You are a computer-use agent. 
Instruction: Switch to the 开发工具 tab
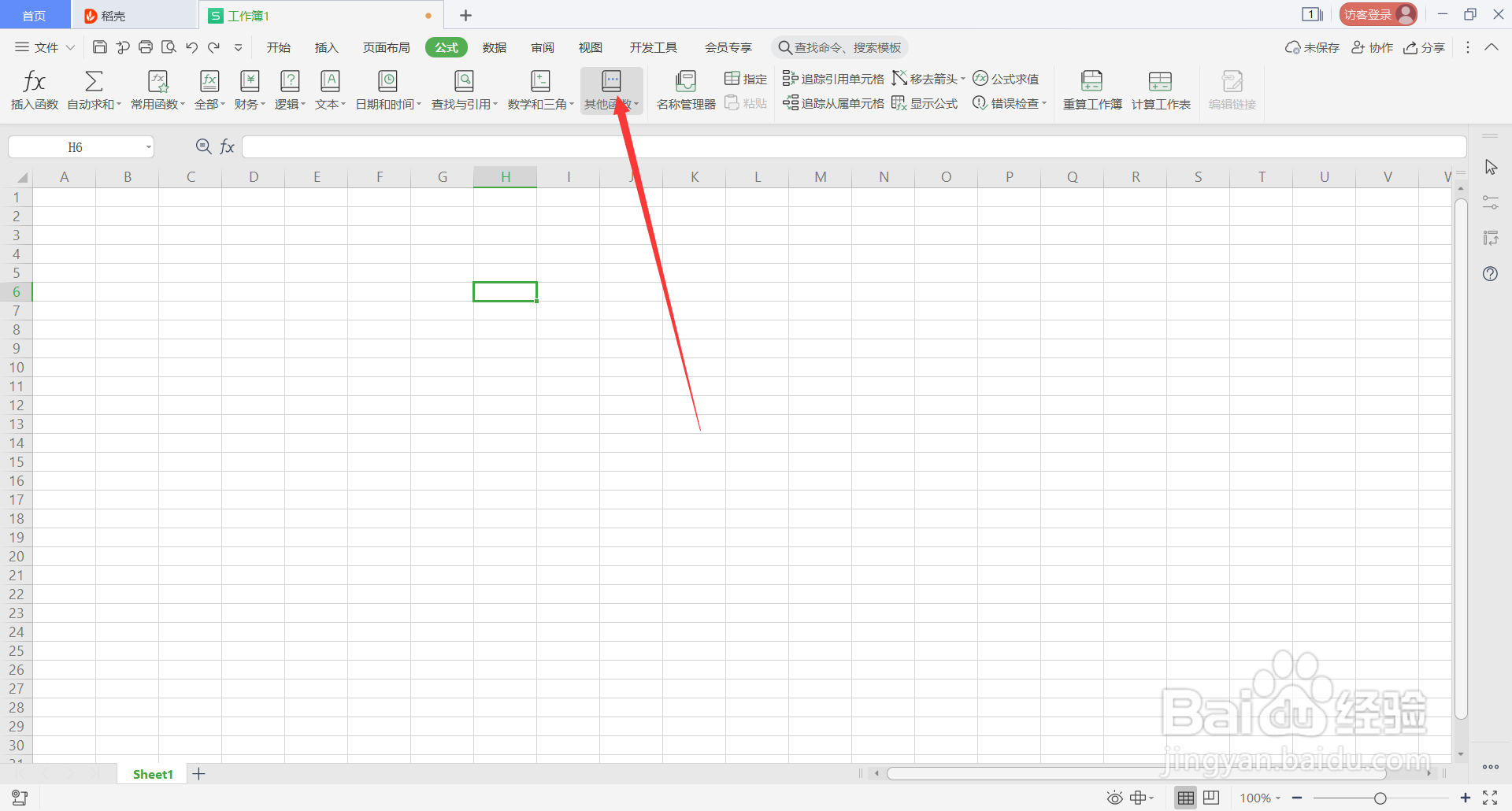[654, 47]
